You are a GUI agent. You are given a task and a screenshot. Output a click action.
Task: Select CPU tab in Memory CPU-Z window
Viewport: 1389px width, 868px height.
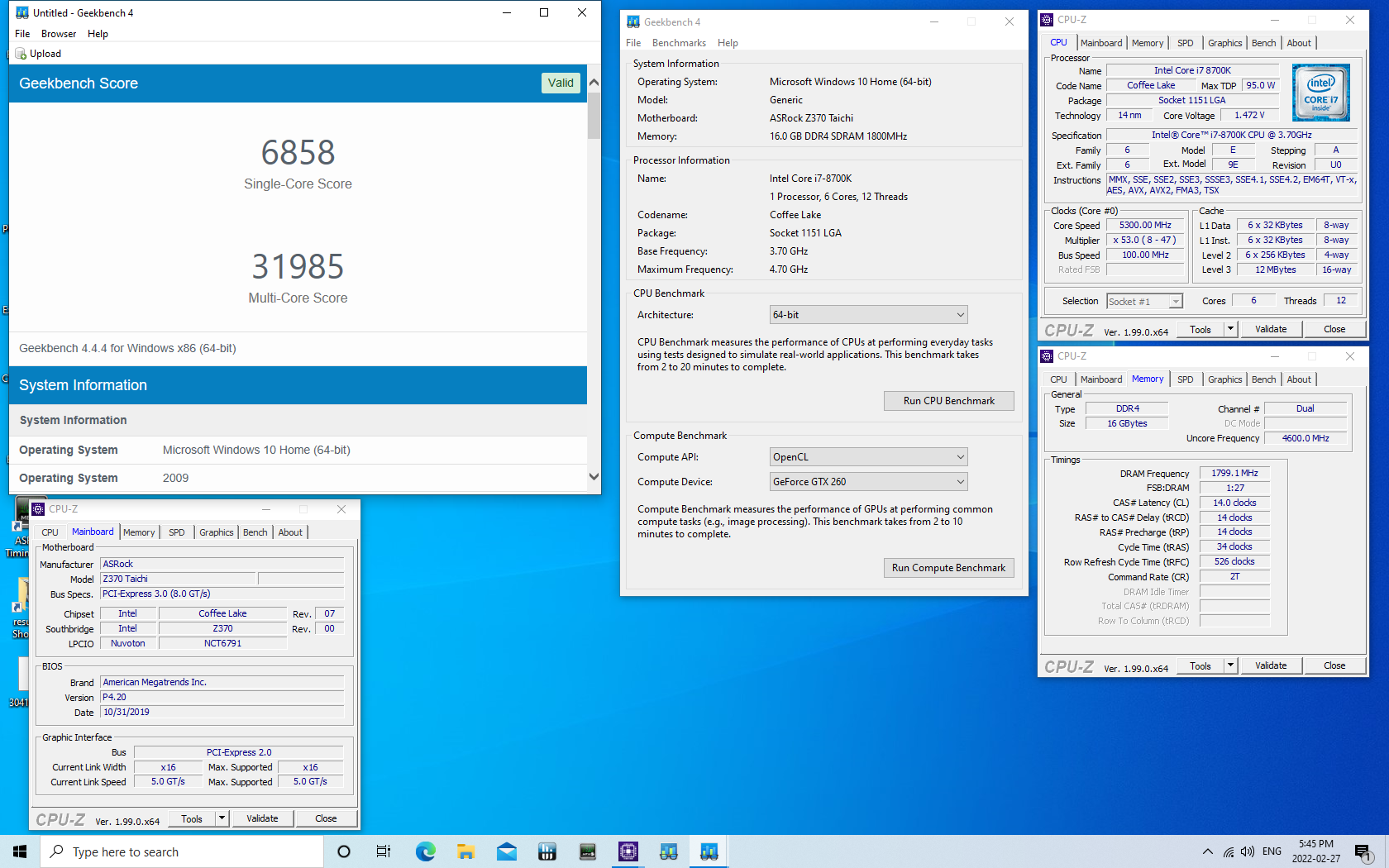click(x=1058, y=379)
